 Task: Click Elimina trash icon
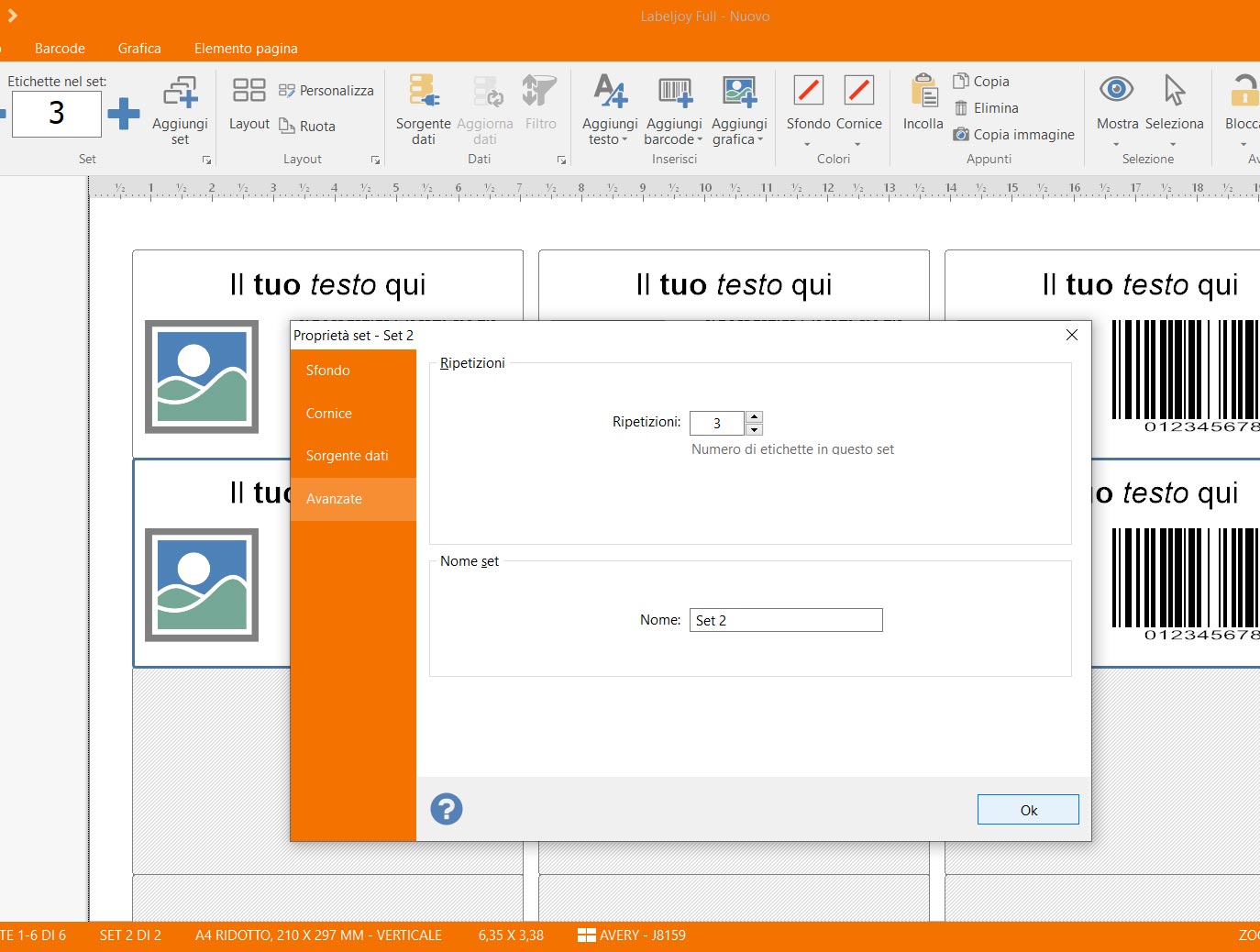(961, 108)
